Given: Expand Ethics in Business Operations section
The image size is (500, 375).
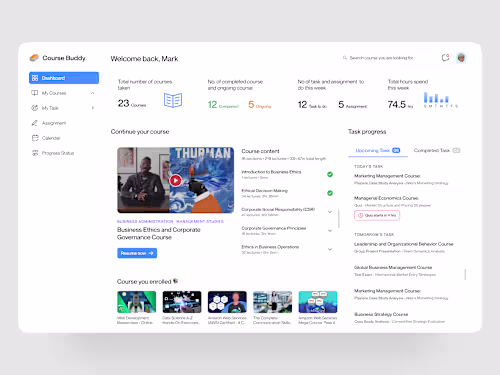Looking at the screenshot, I should click(330, 249).
